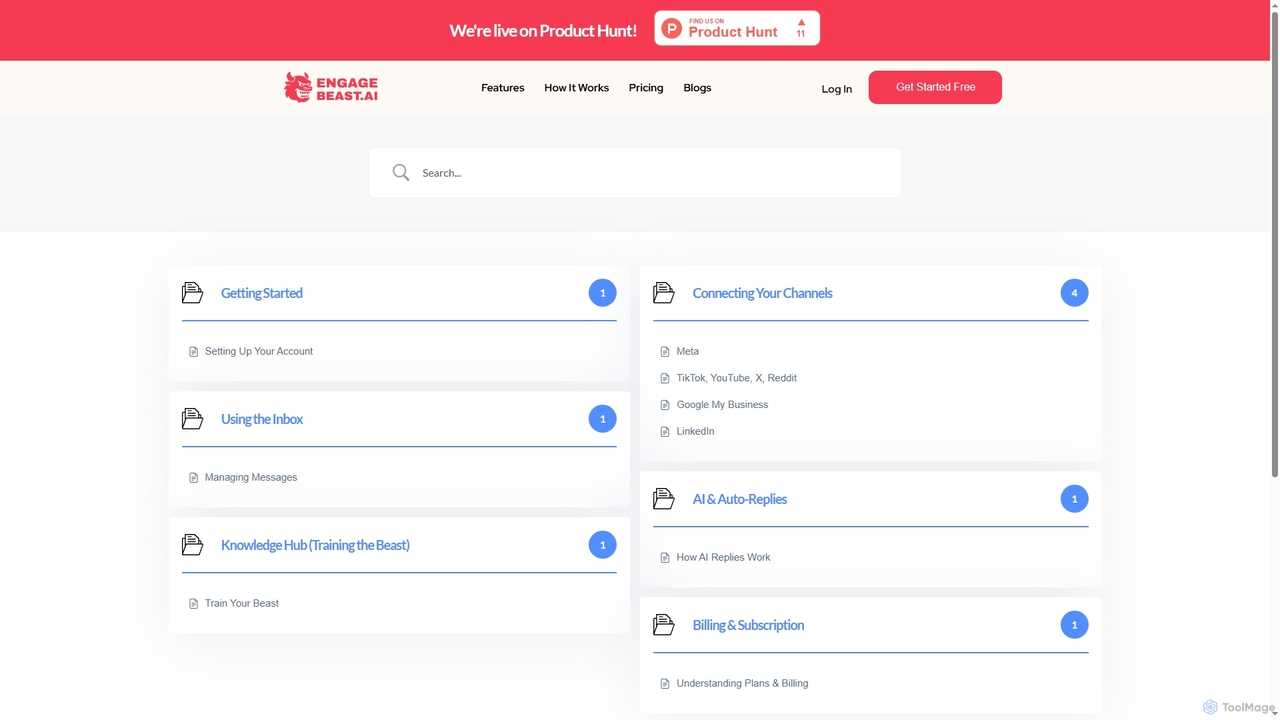This screenshot has width=1280, height=720.
Task: Open the Connecting Your Channels heading
Action: pyautogui.click(x=762, y=293)
